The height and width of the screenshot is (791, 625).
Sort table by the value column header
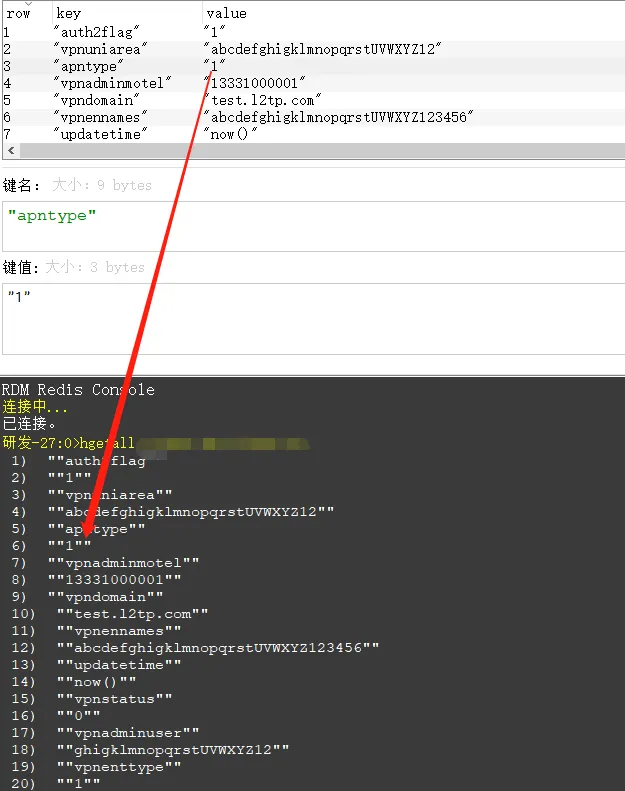pos(226,14)
